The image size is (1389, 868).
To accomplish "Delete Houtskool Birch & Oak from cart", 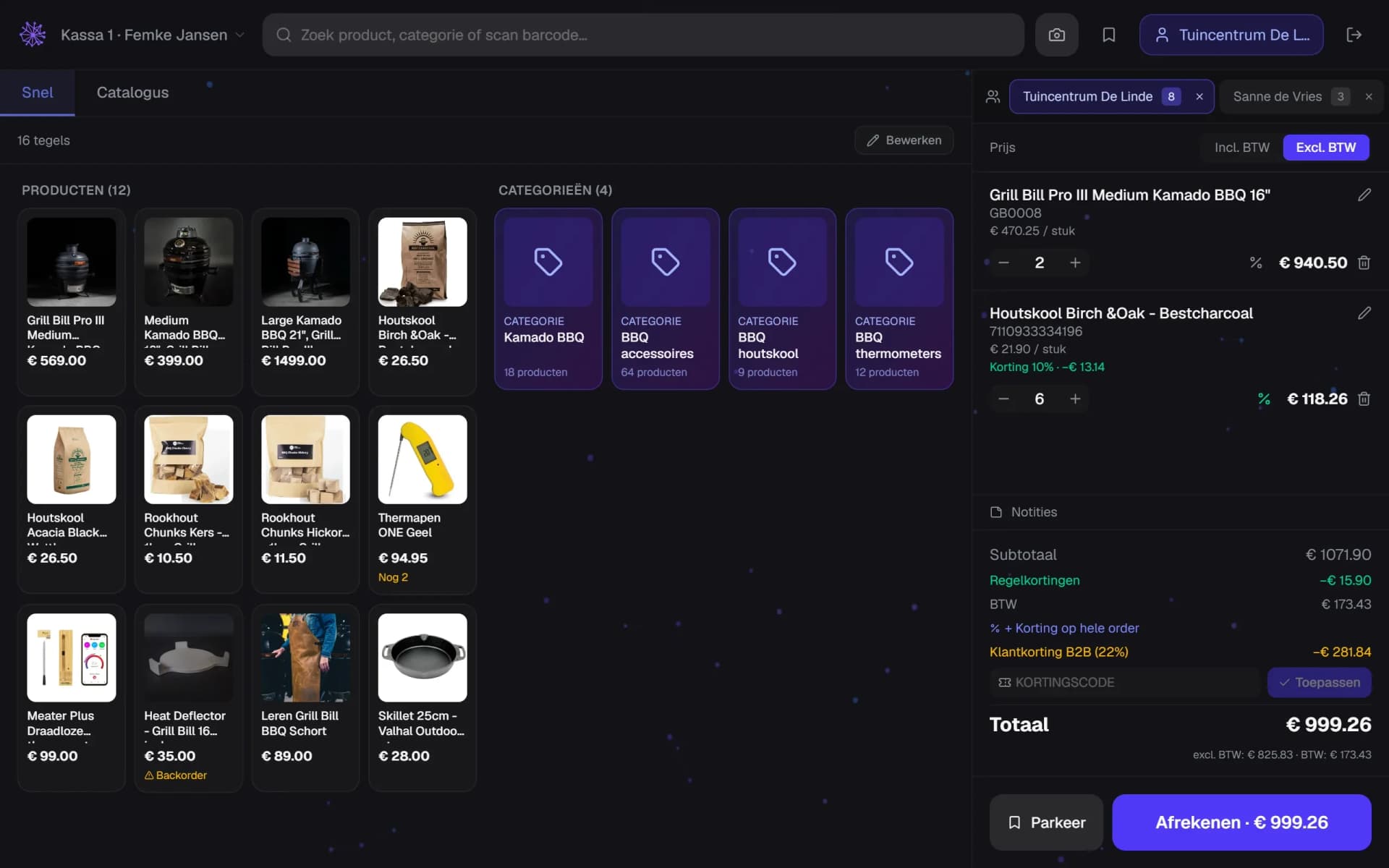I will click(1364, 399).
